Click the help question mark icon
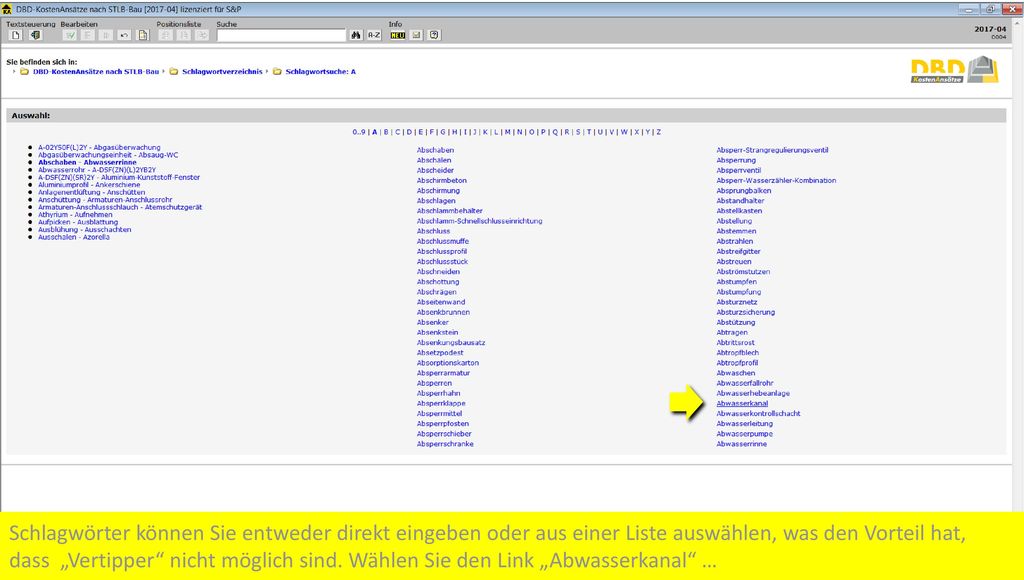This screenshot has width=1024, height=580. tap(434, 35)
